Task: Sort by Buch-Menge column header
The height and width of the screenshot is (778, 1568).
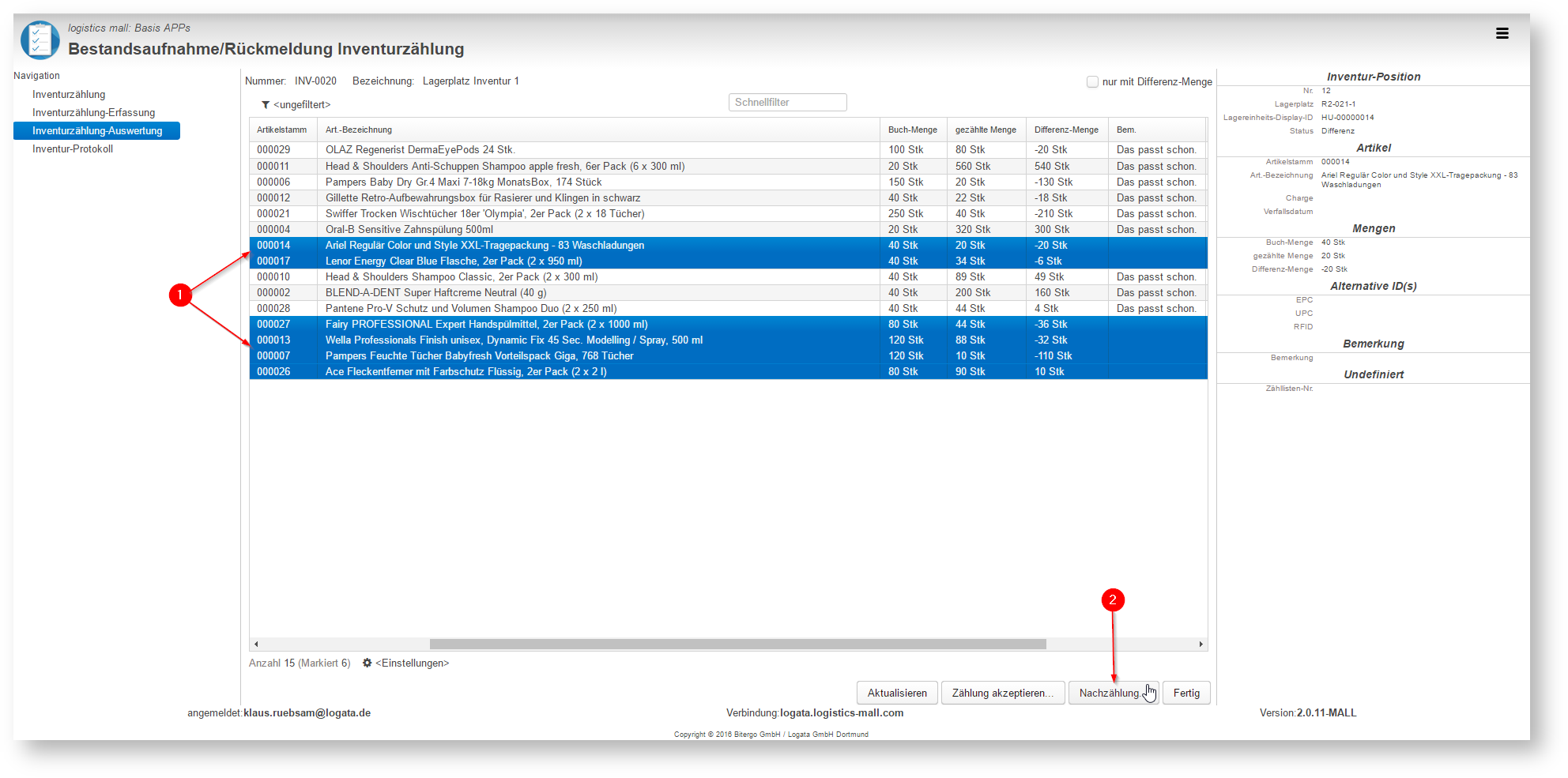Action: (x=913, y=130)
